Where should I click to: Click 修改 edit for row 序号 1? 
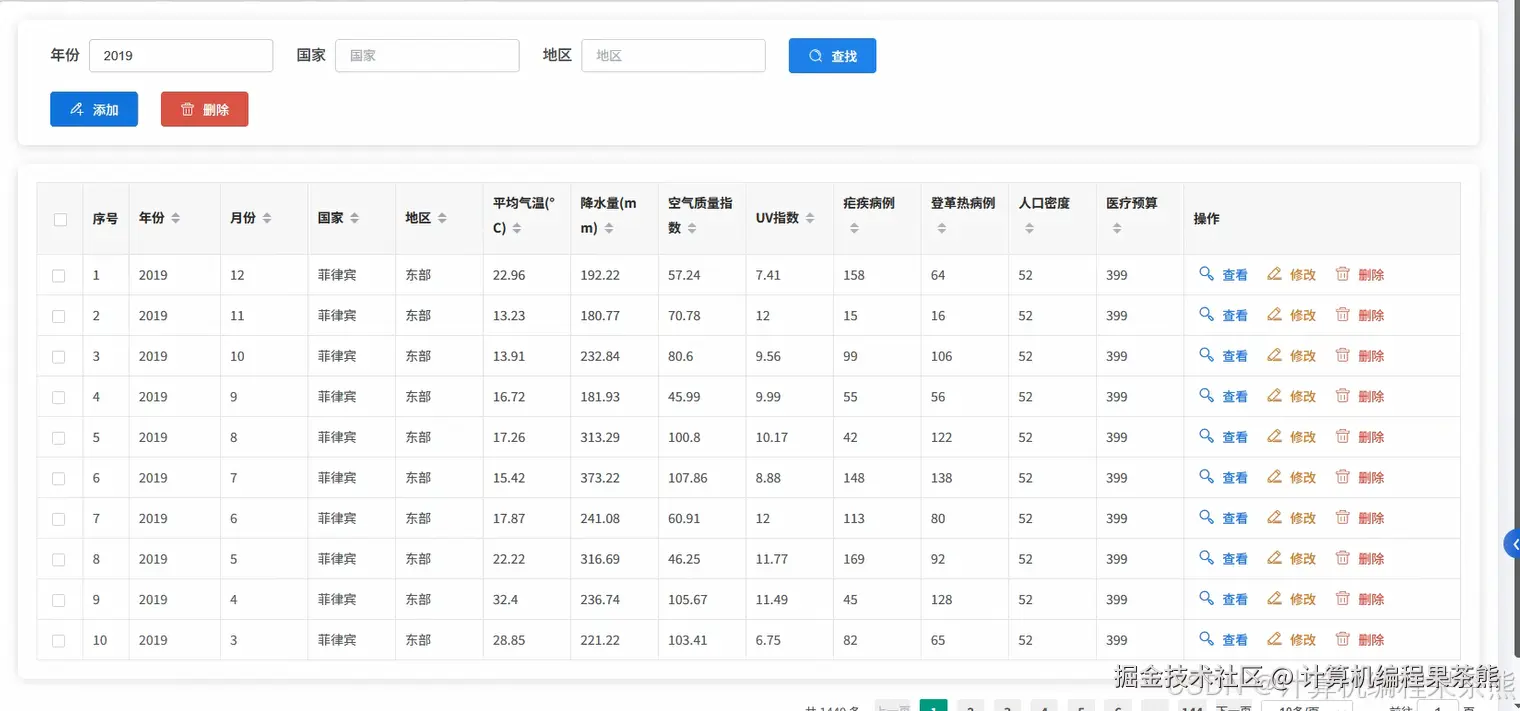pyautogui.click(x=1291, y=274)
